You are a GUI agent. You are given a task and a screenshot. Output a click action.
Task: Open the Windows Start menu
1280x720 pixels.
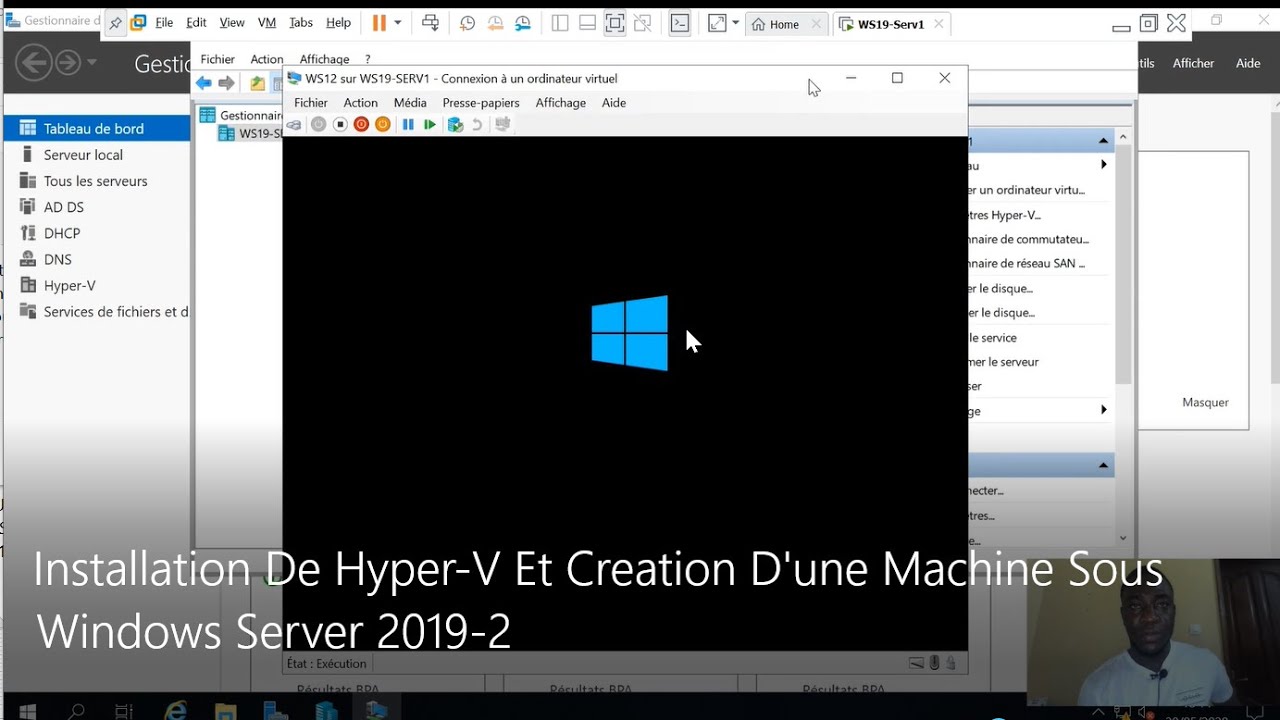27,712
